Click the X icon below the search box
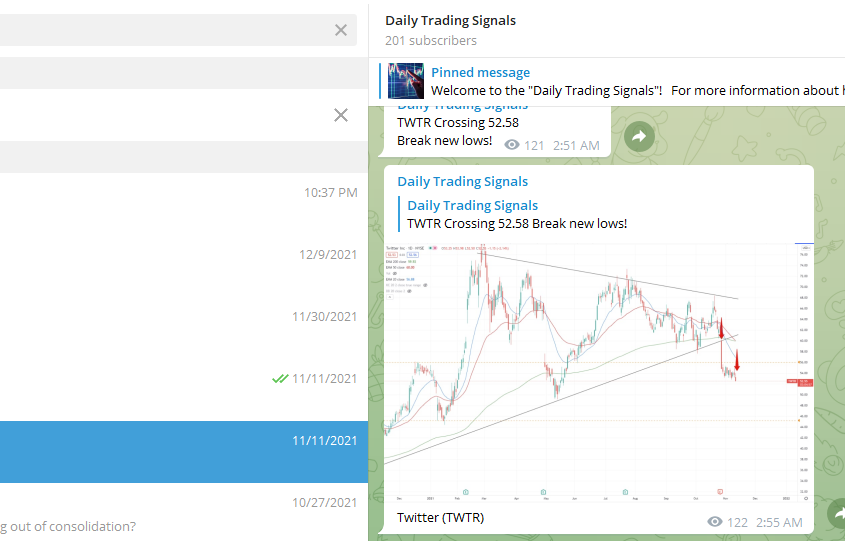Viewport: 845px width, 541px height. [x=341, y=115]
